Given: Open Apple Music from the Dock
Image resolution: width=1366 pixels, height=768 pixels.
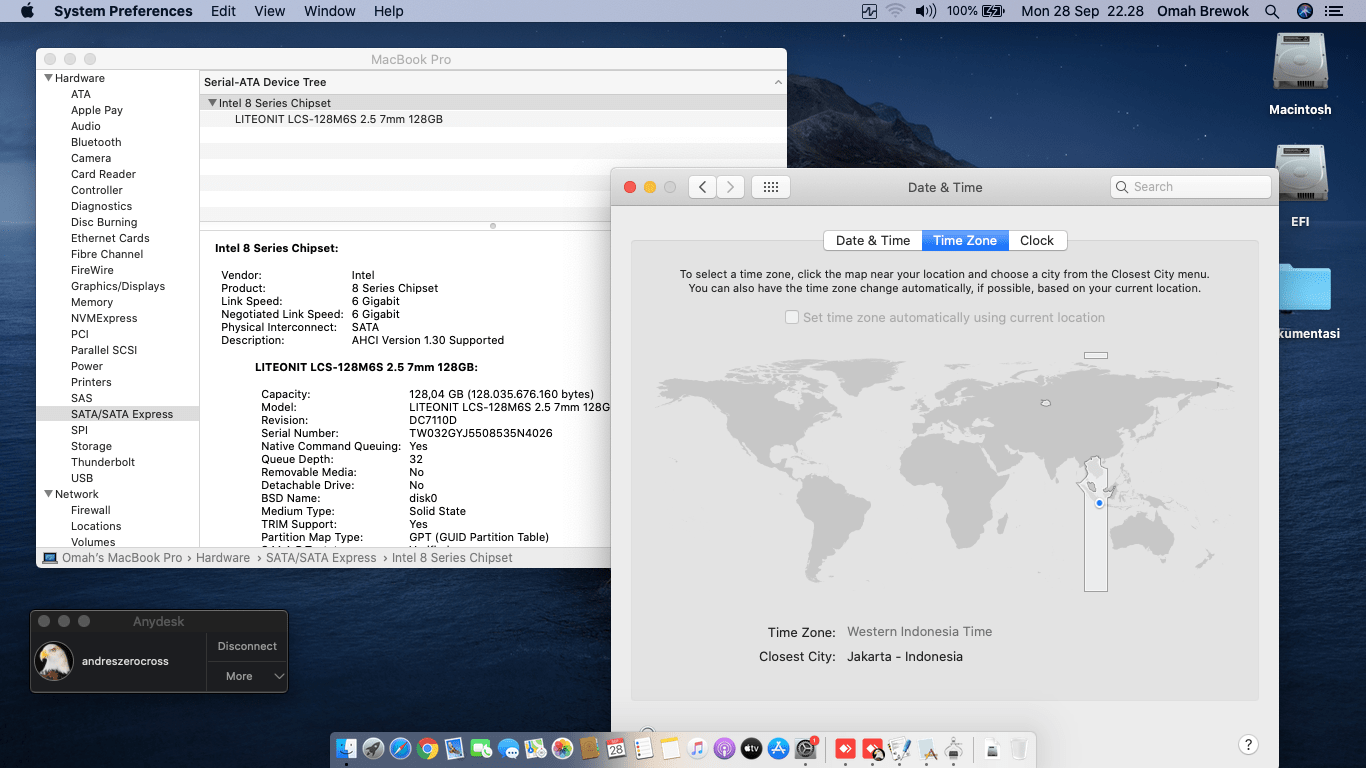Looking at the screenshot, I should pos(696,748).
